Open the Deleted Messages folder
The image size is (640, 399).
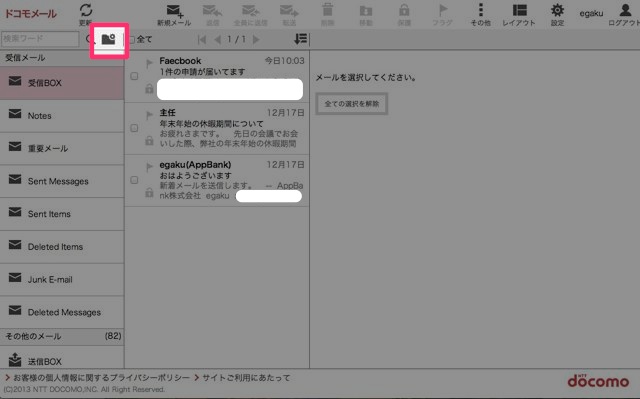62,312
